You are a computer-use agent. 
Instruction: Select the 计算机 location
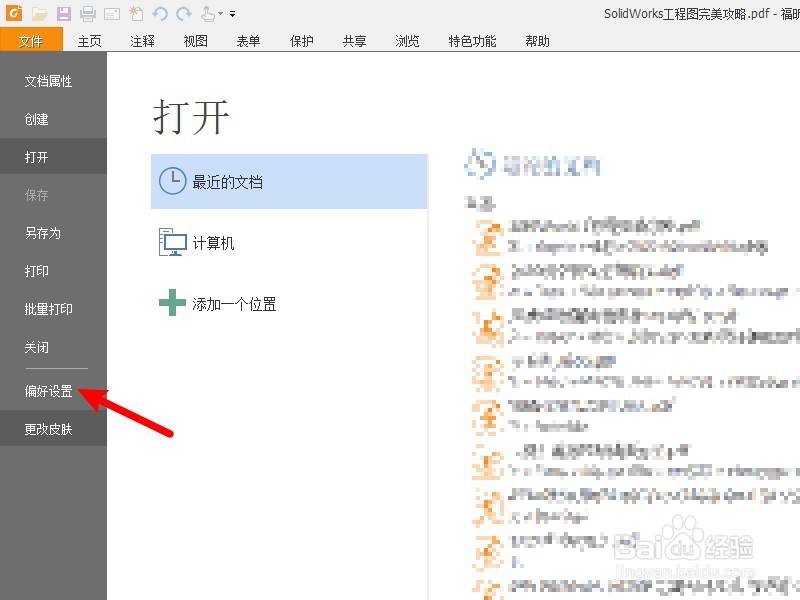coord(289,242)
